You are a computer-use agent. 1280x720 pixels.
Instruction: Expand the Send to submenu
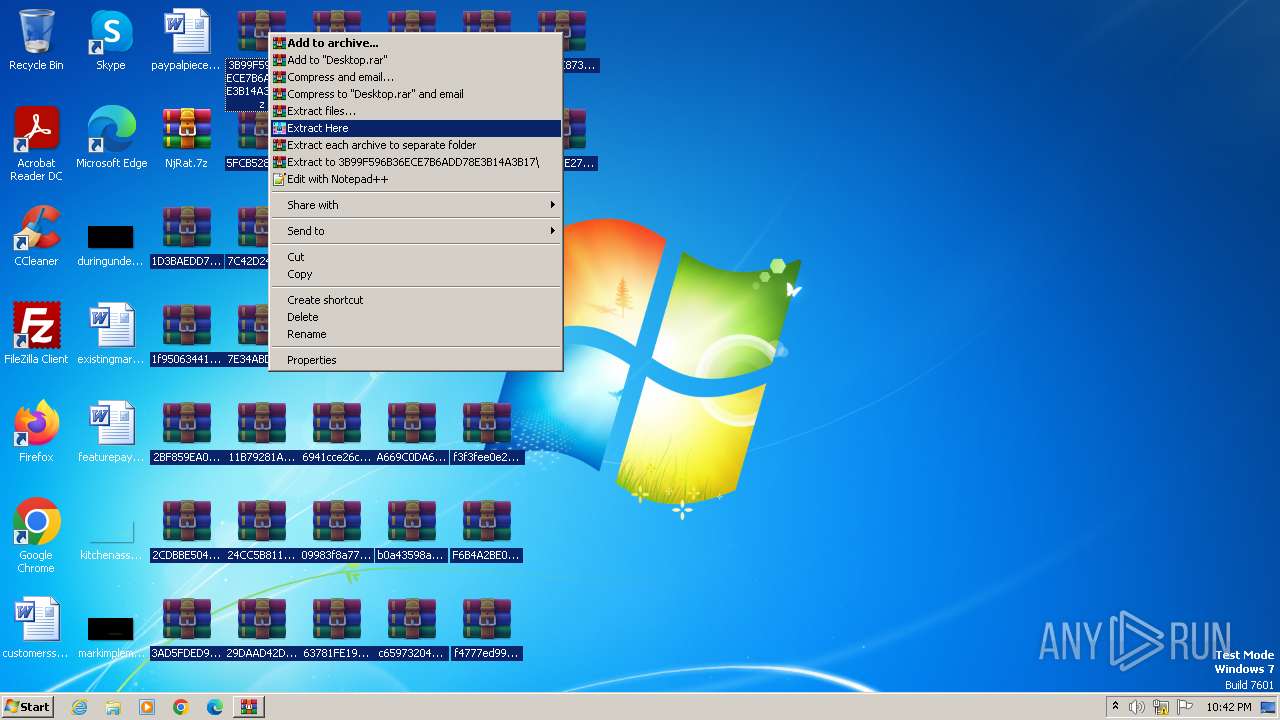pos(416,231)
